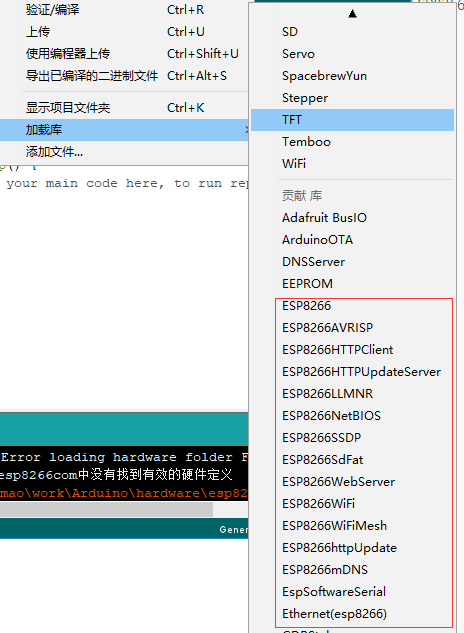Select ESP8266WiFi library
The width and height of the screenshot is (464, 633).
[353, 504]
